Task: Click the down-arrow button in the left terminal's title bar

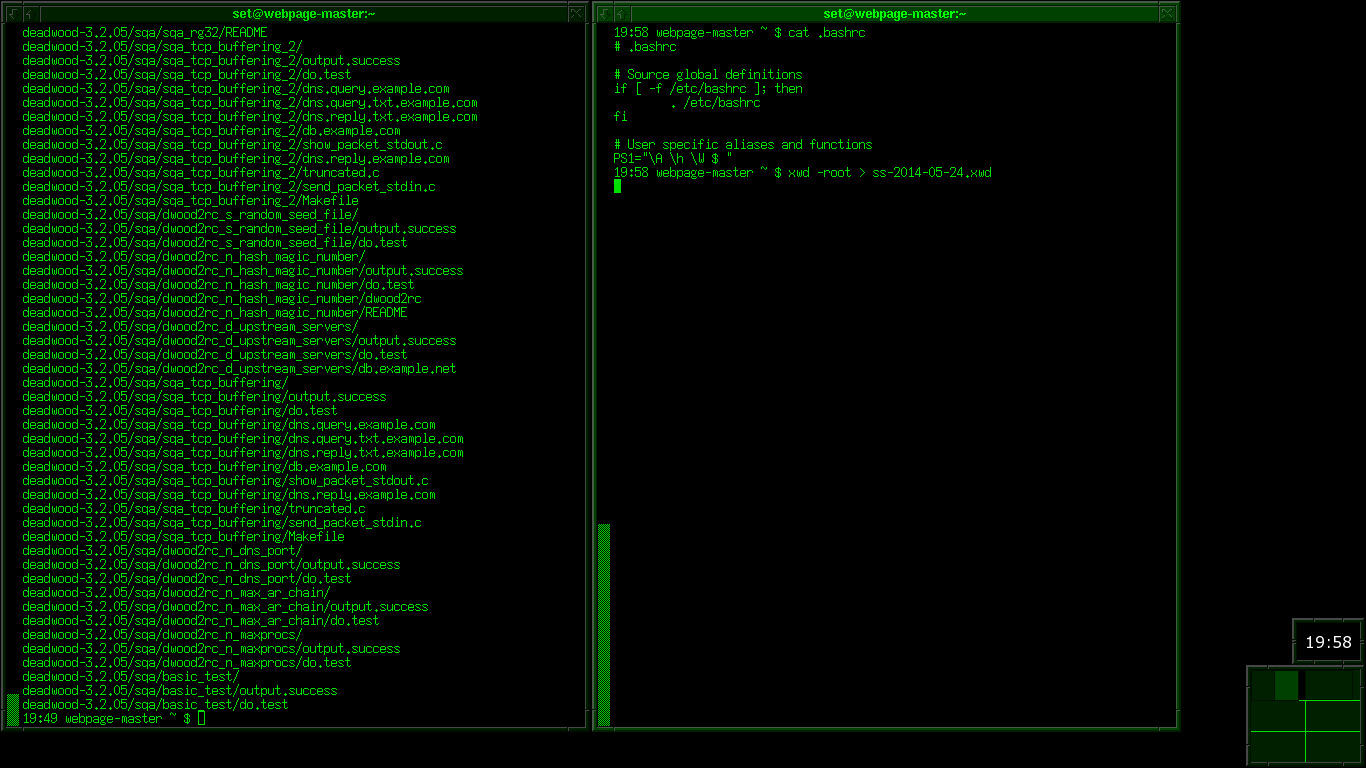Action: tap(13, 13)
